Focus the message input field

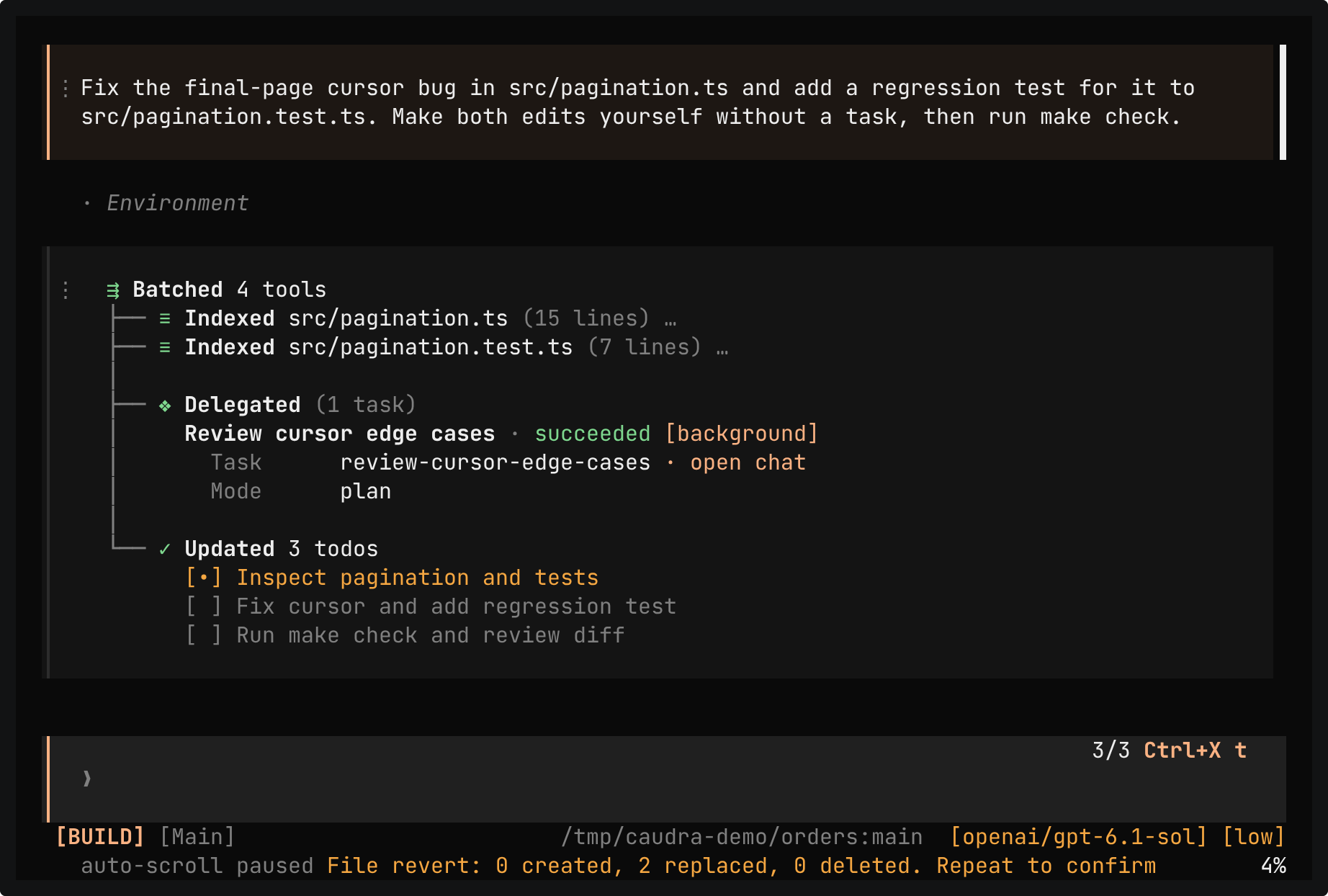pos(666,779)
